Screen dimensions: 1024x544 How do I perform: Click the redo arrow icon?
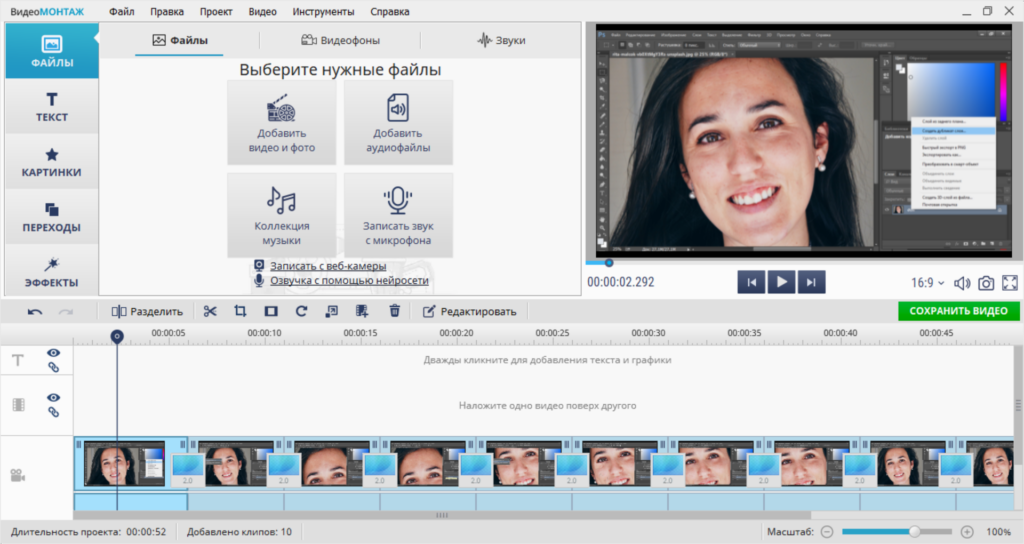click(x=66, y=312)
